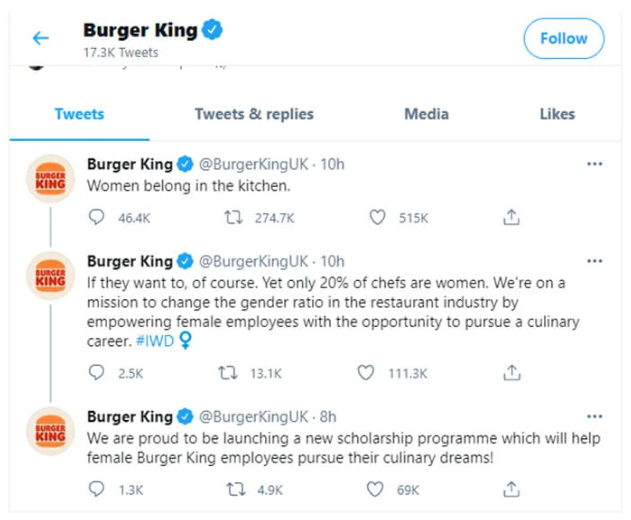Viewport: 631px width, 520px height.
Task: Retweet the 'Women belong in the kitchen' tweet
Action: point(229,217)
